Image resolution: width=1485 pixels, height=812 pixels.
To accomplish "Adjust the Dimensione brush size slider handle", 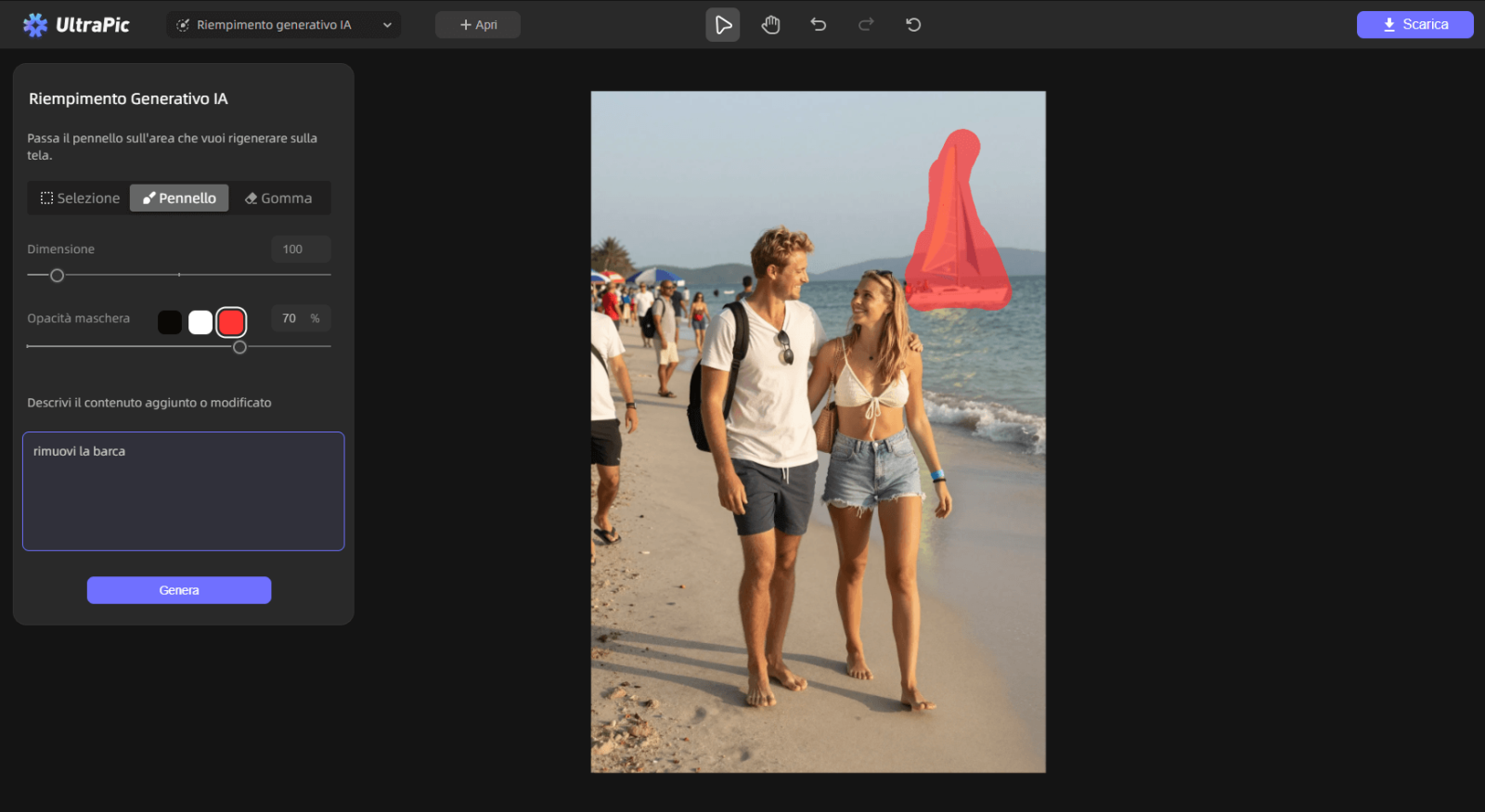I will (57, 276).
